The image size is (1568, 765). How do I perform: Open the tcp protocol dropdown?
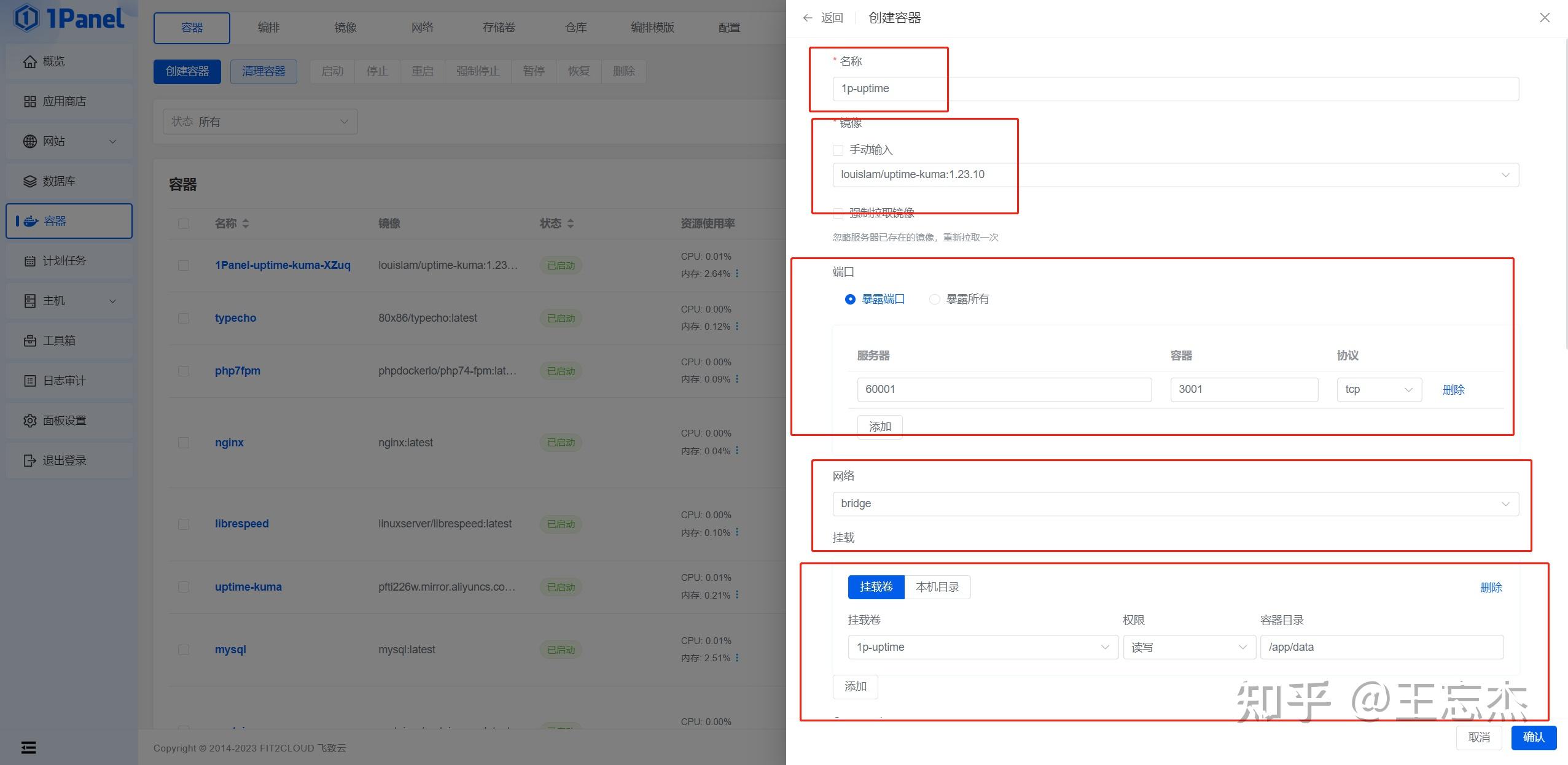1378,389
